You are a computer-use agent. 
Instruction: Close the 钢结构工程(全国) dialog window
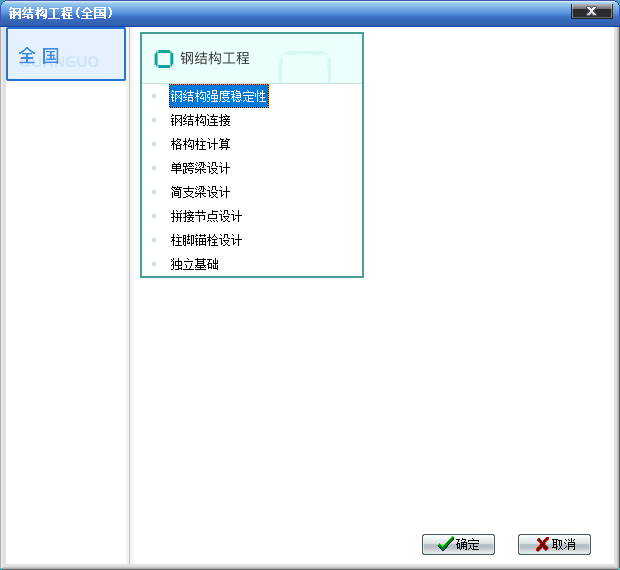pyautogui.click(x=592, y=11)
